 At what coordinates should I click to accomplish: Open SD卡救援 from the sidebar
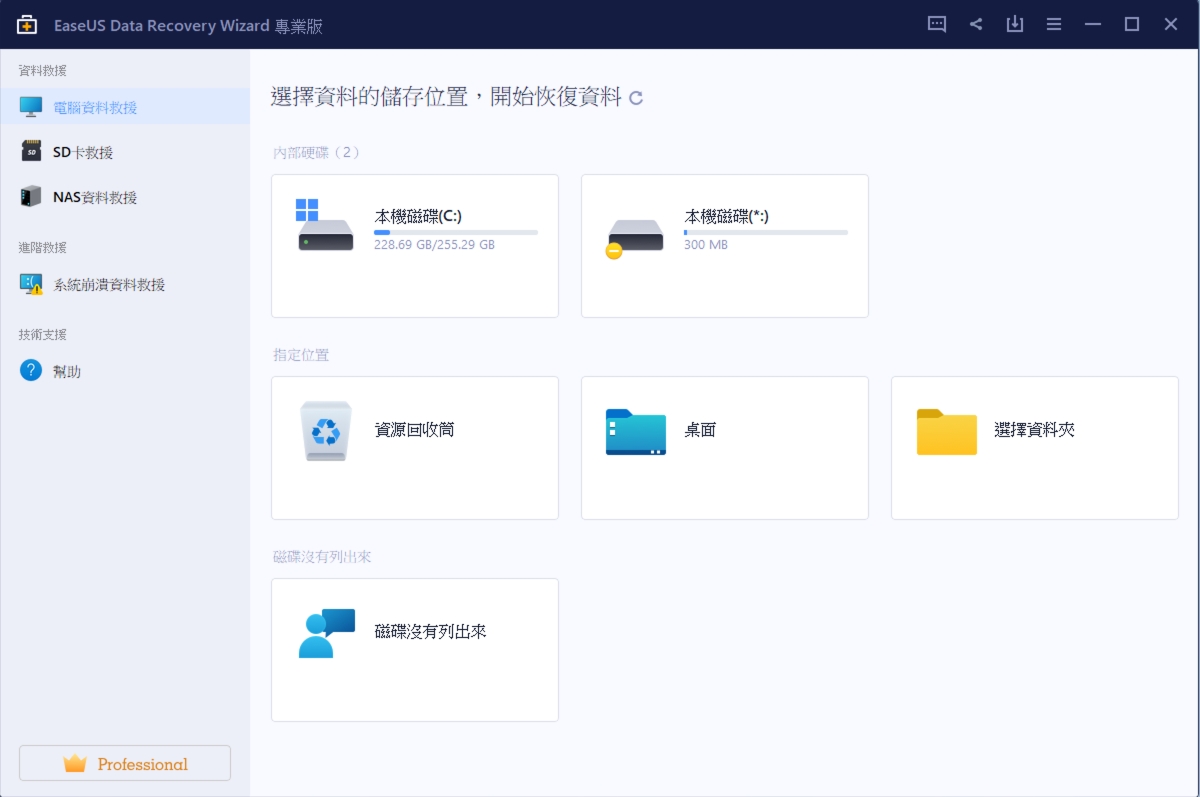(83, 152)
